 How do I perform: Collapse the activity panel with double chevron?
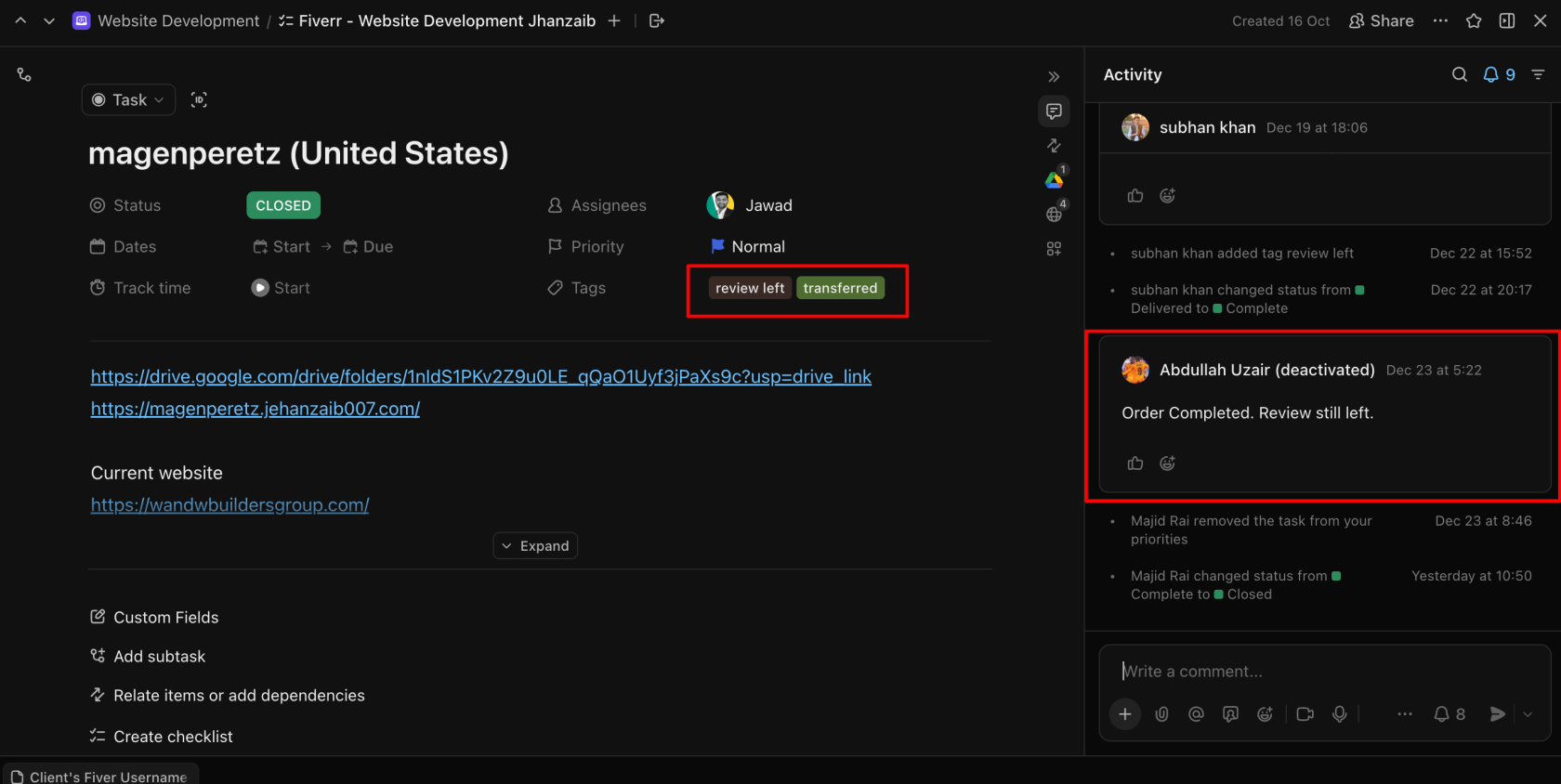[x=1054, y=77]
